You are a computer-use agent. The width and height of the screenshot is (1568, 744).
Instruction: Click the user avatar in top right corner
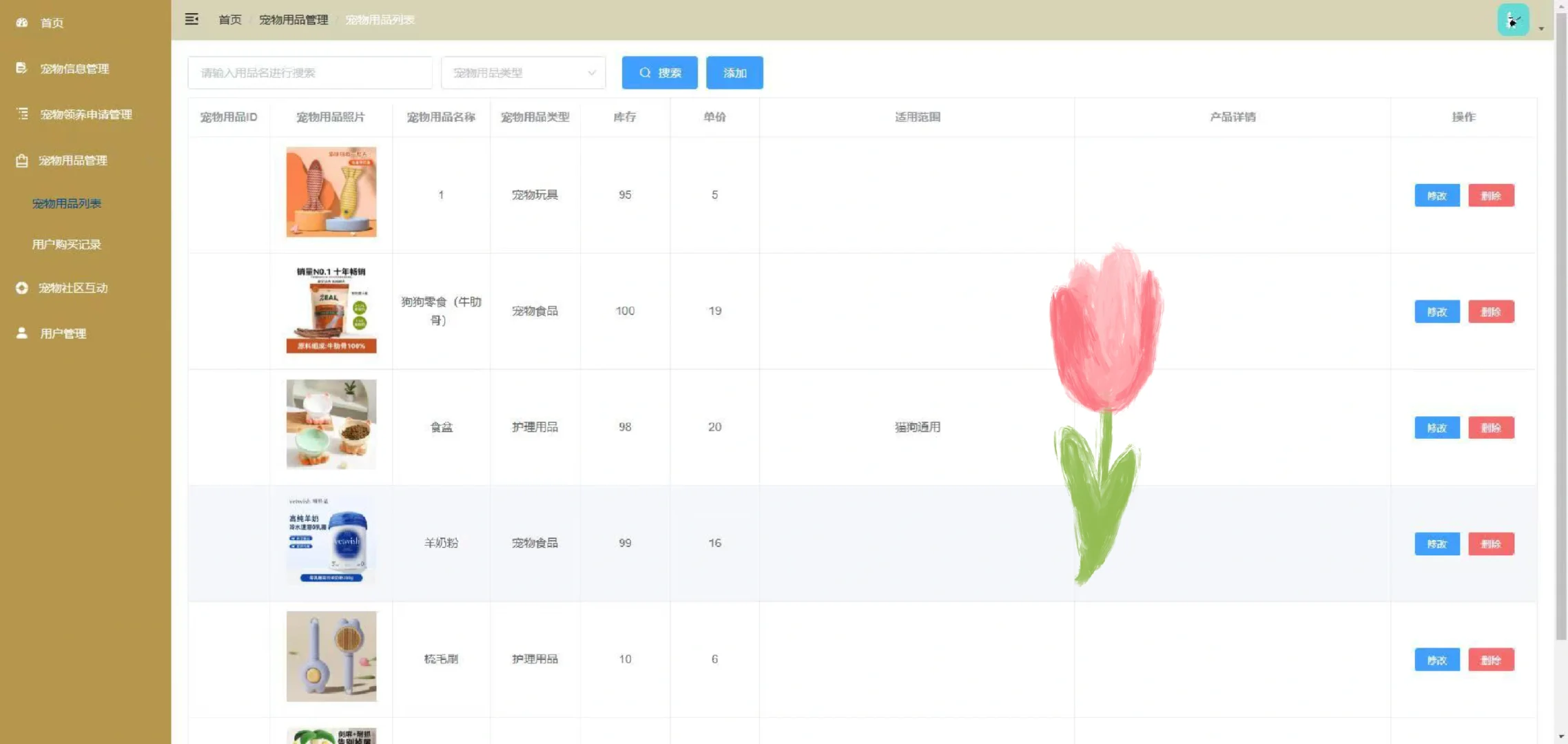1513,19
